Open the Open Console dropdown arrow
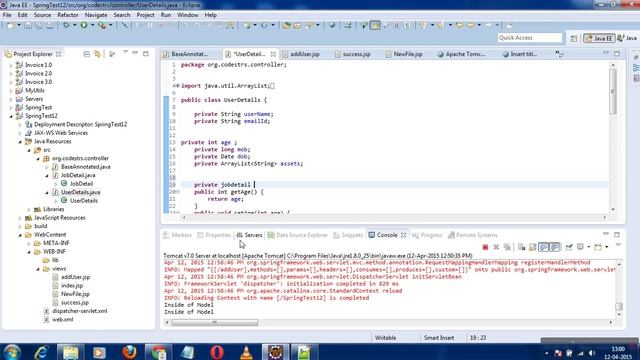 tap(607, 247)
